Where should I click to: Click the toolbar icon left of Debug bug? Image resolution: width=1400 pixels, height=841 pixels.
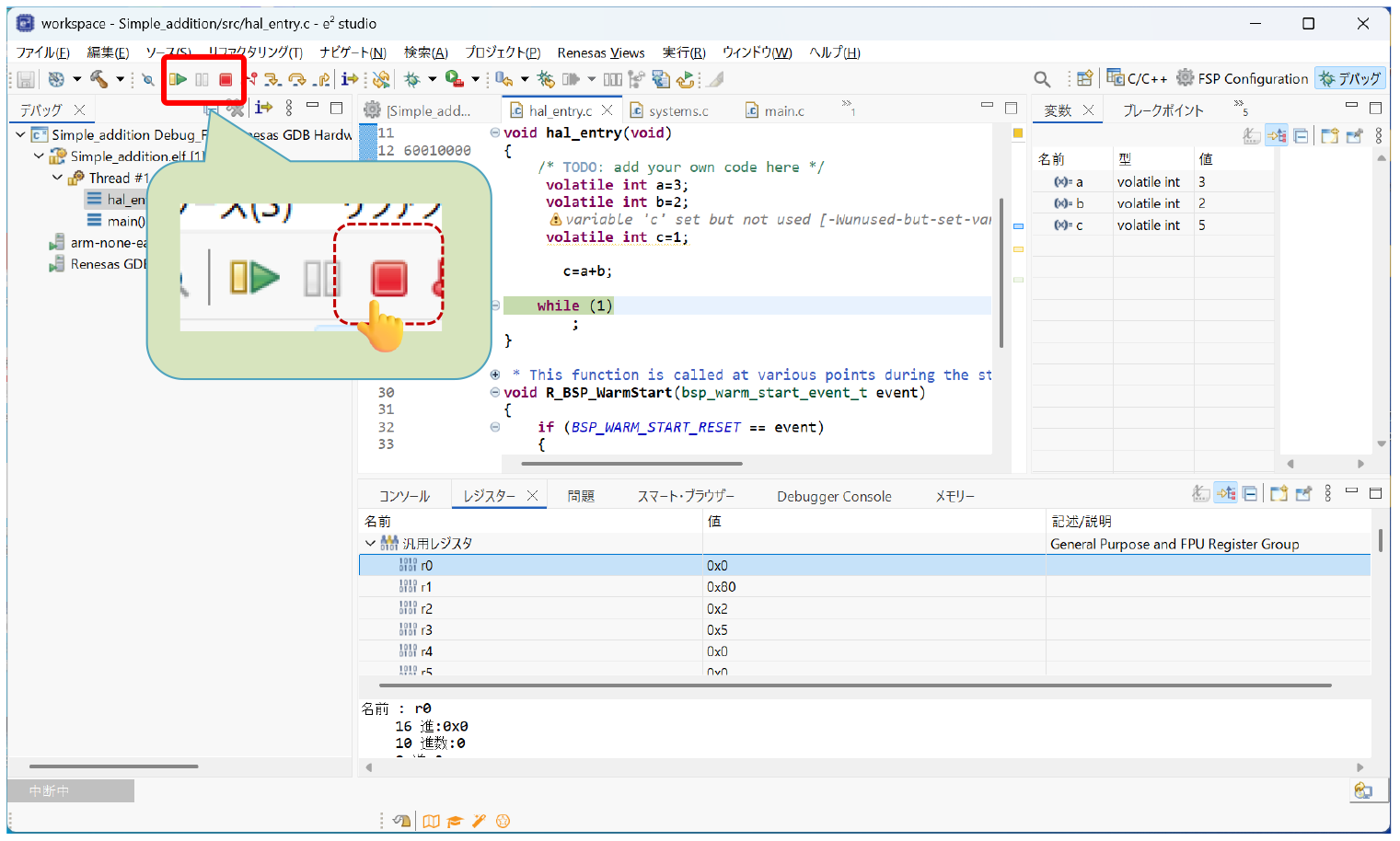point(382,80)
